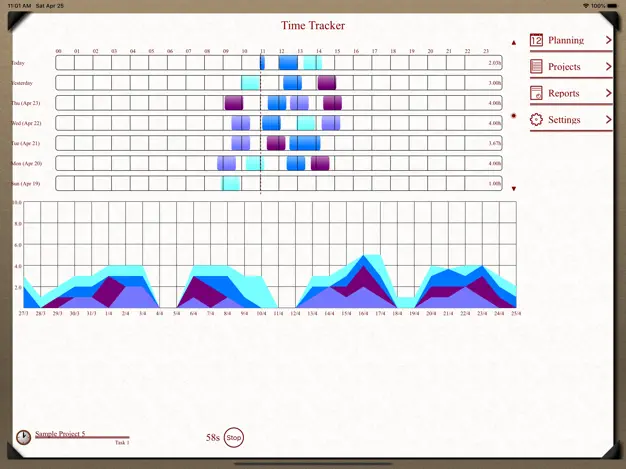Screen dimensions: 626x469
Task: Expand the Settings chevron arrow
Action: (x=608, y=119)
